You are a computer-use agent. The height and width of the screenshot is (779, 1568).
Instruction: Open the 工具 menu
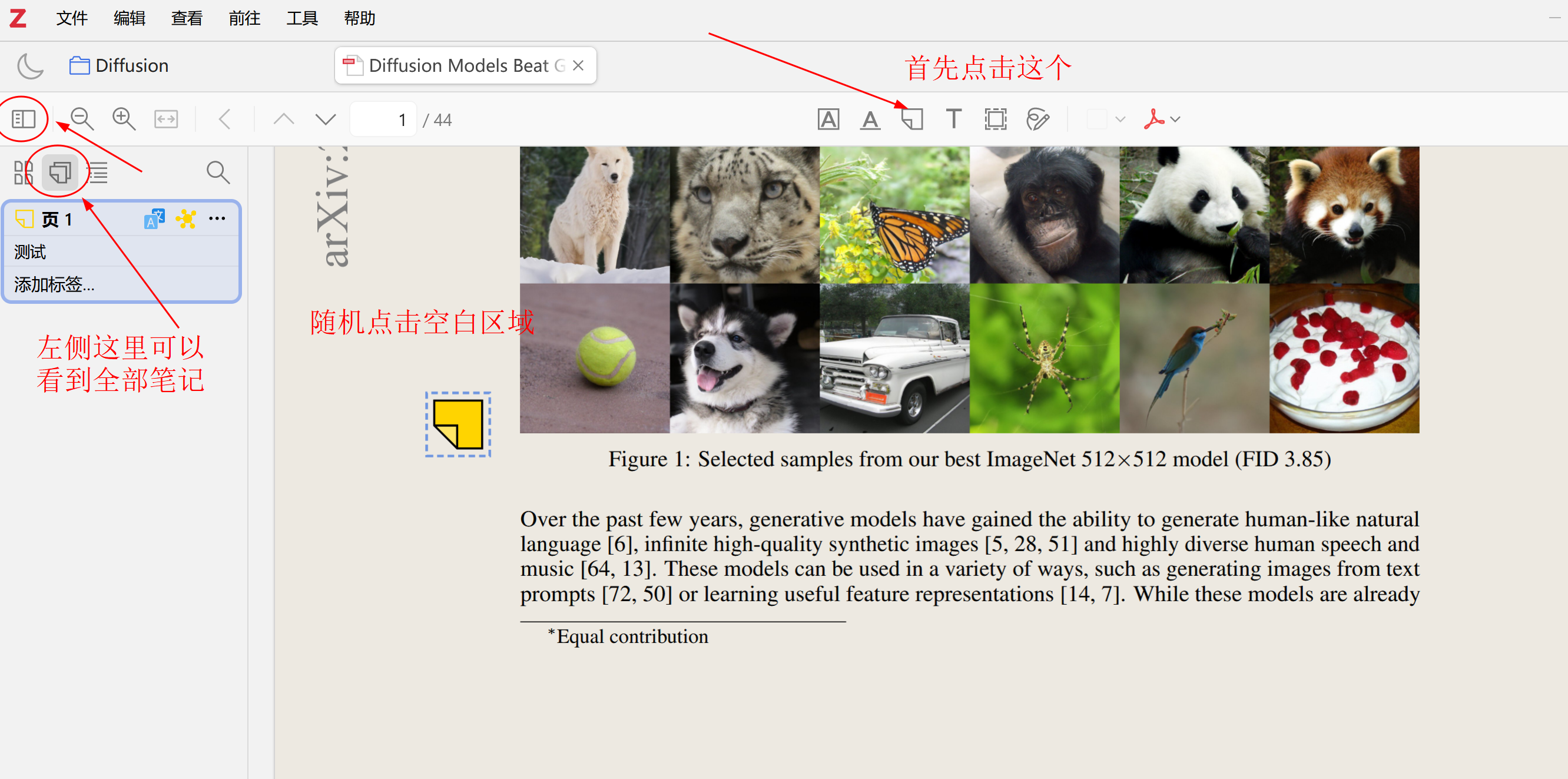pyautogui.click(x=302, y=18)
